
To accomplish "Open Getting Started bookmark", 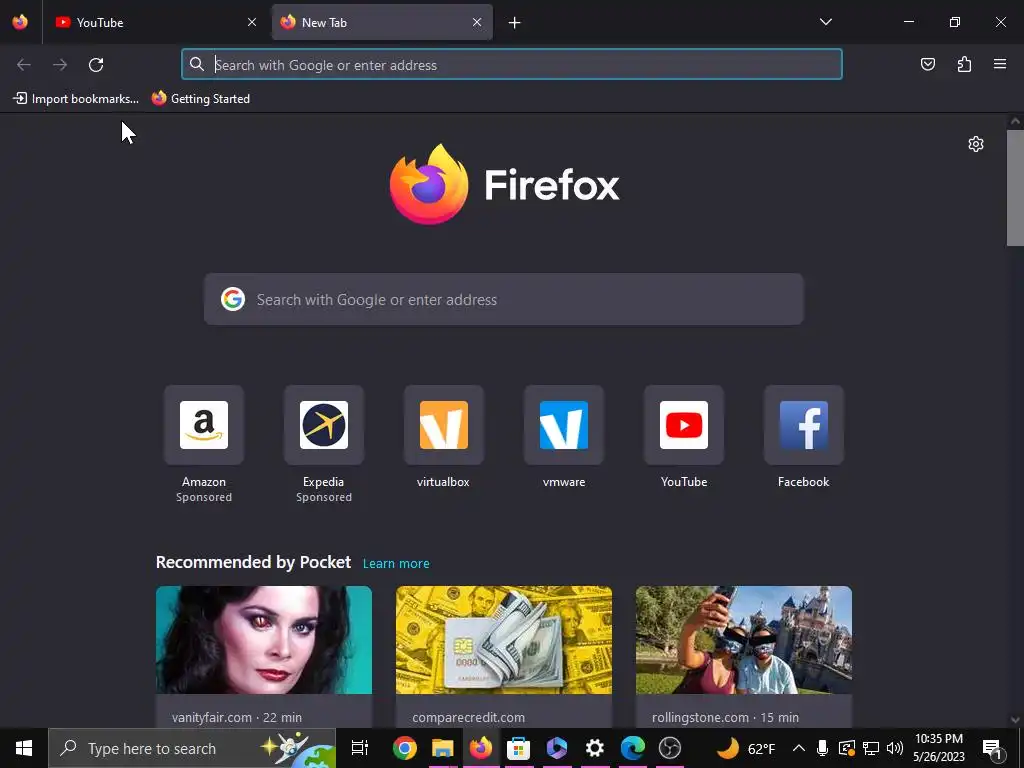I will (x=201, y=99).
